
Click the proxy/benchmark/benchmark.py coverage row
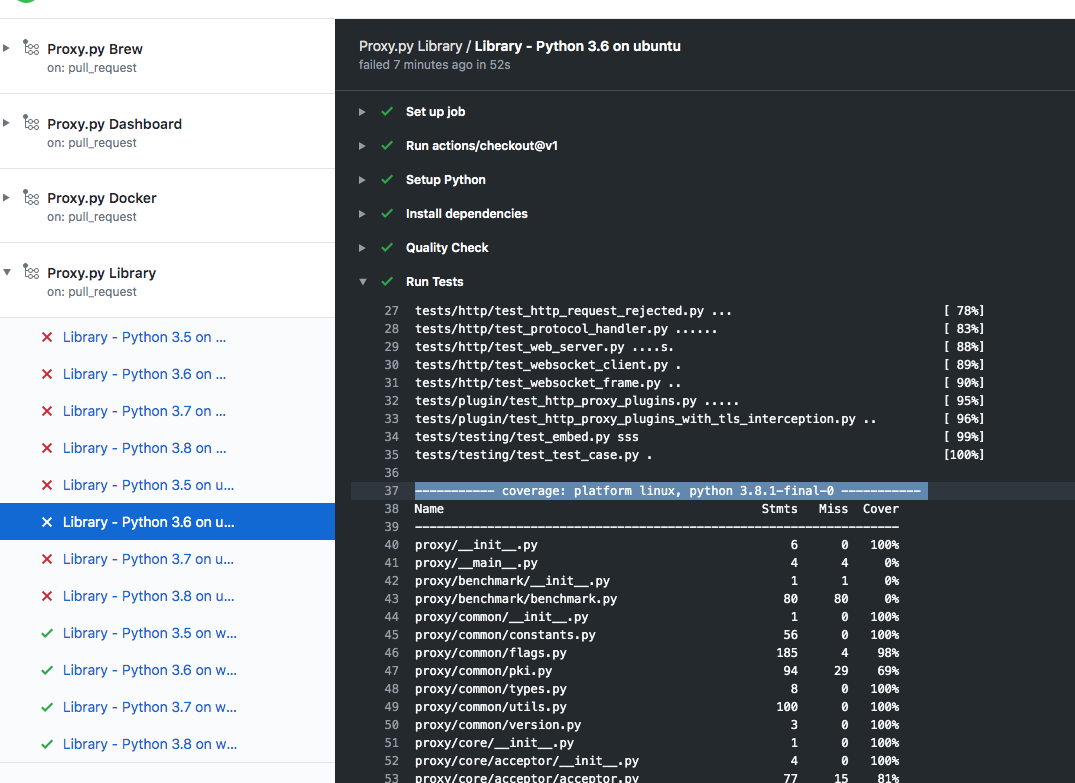coord(657,599)
